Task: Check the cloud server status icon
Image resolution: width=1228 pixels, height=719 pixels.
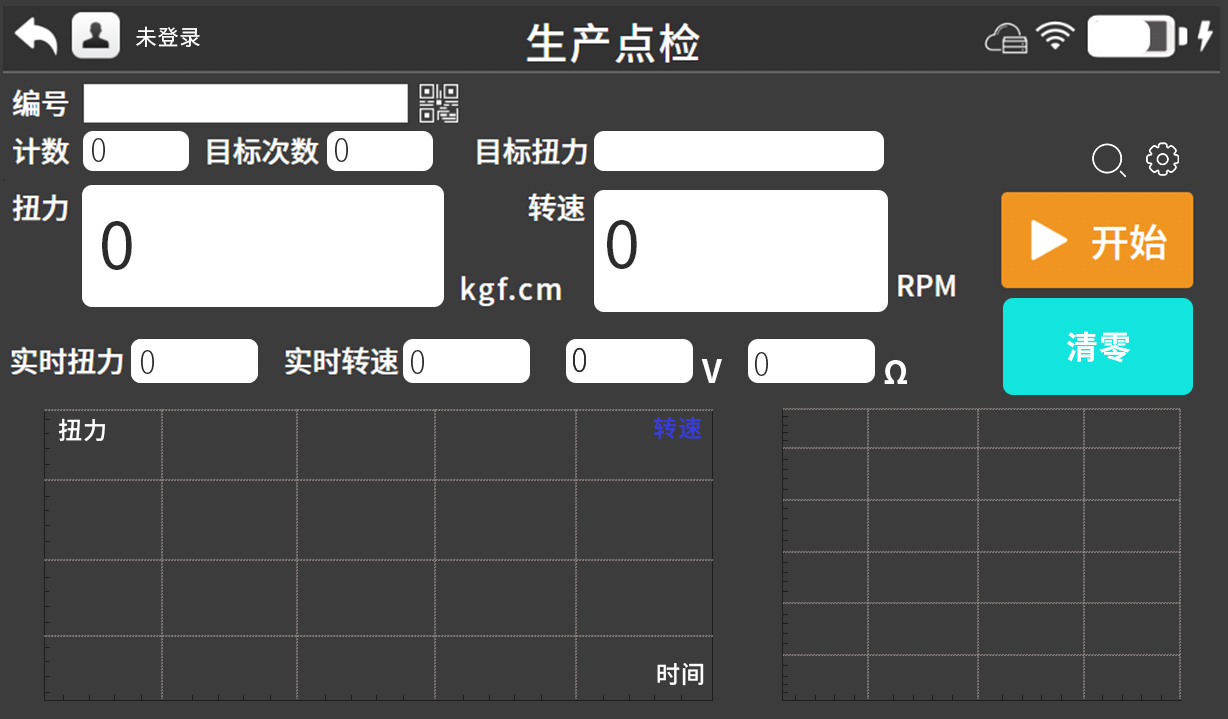Action: pyautogui.click(x=1006, y=39)
